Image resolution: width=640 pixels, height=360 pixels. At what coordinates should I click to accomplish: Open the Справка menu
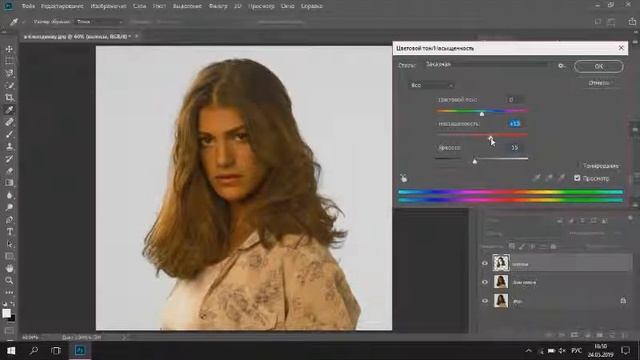[312, 6]
